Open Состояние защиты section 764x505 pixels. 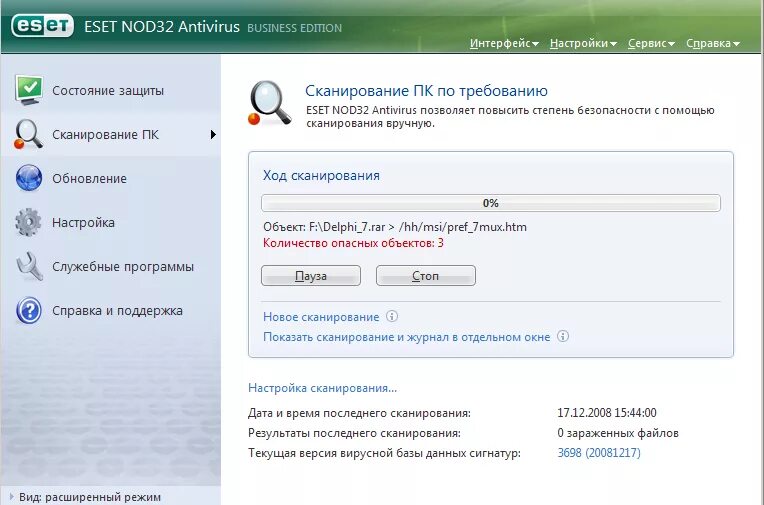point(108,91)
